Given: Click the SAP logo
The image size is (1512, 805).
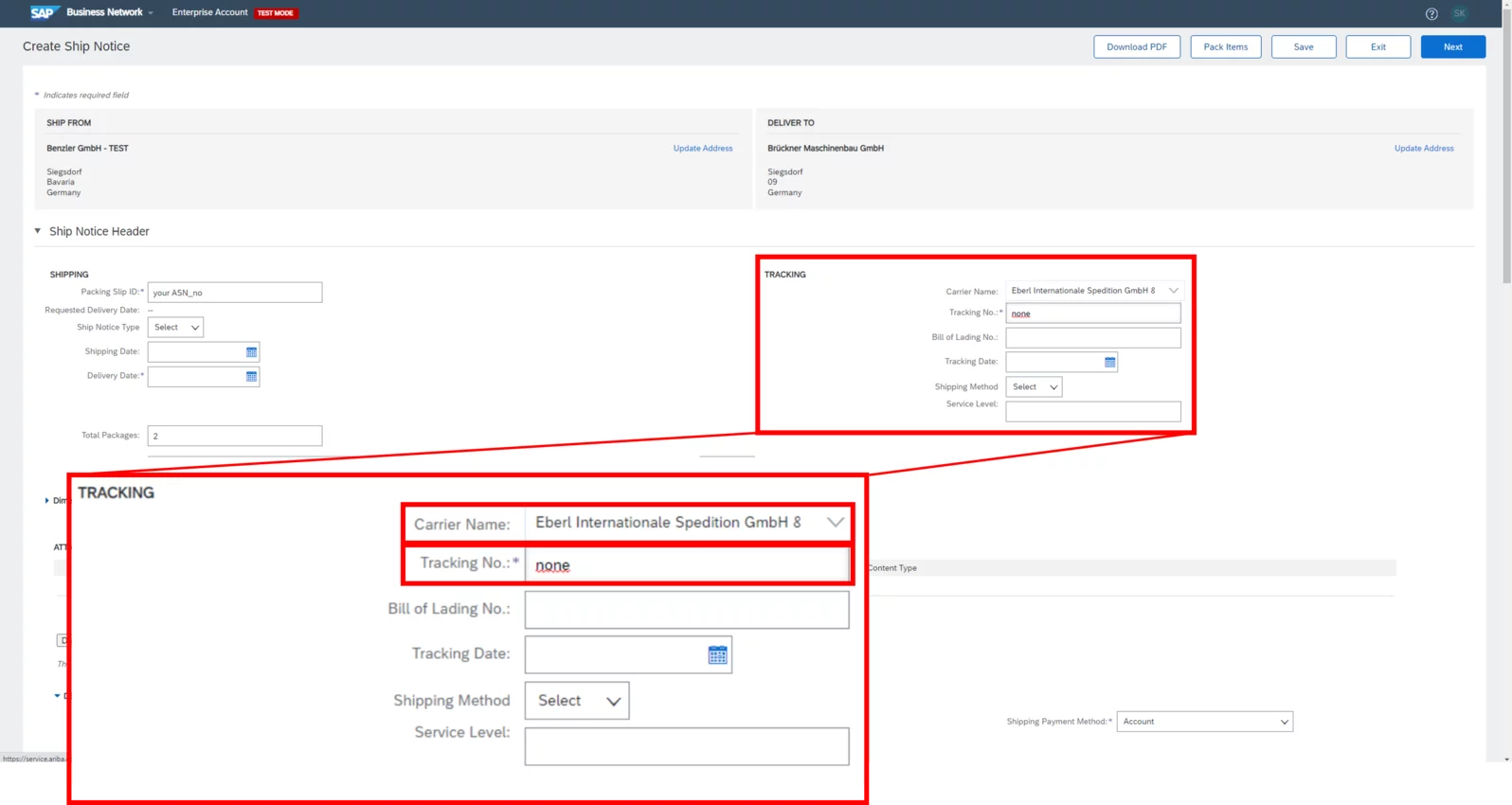Looking at the screenshot, I should coord(44,12).
